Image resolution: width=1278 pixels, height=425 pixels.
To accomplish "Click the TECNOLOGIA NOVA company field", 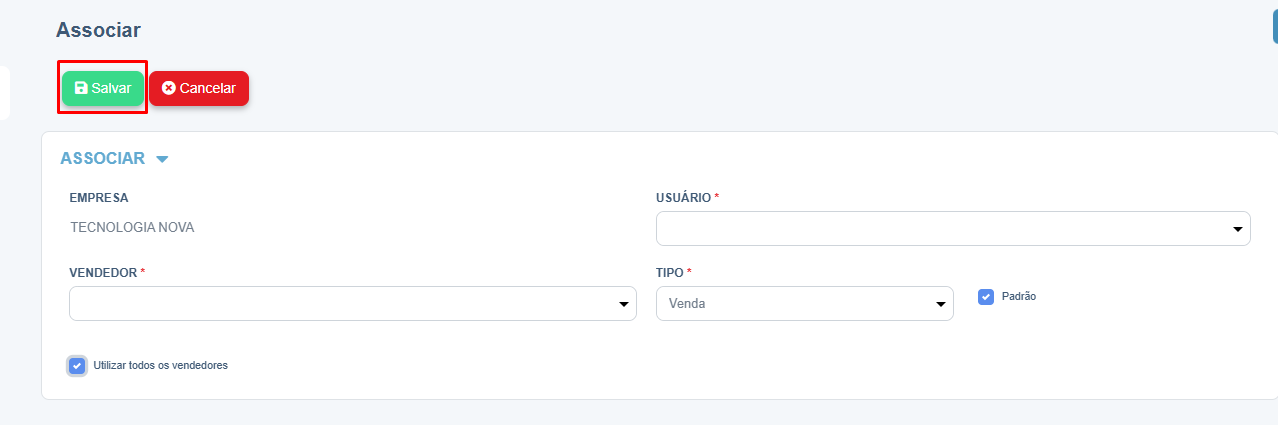I will pyautogui.click(x=132, y=227).
